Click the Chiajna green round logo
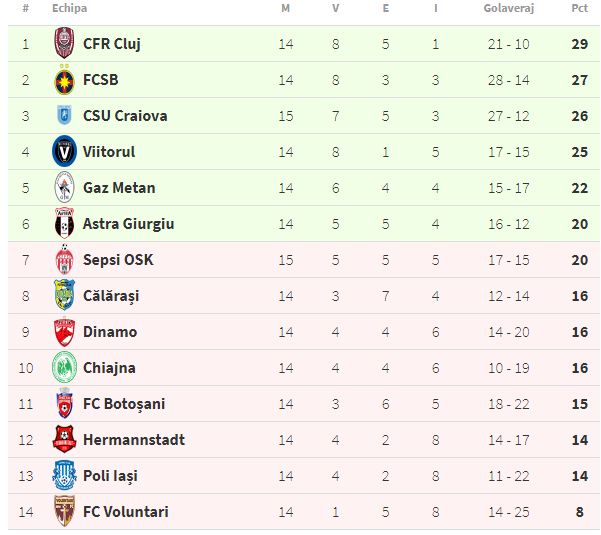This screenshot has width=601, height=535. point(64,367)
